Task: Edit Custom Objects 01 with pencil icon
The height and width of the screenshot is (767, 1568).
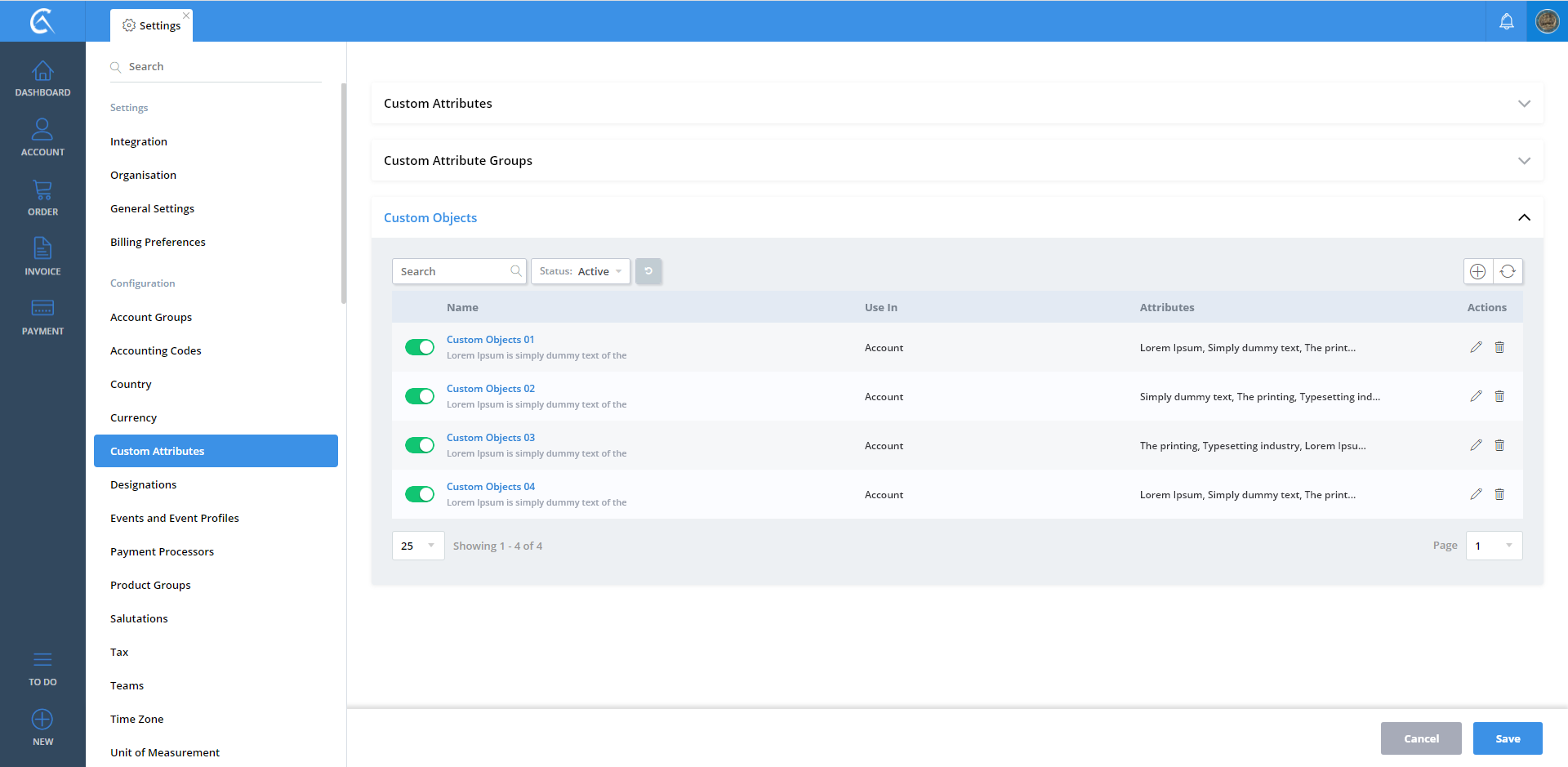Action: coord(1476,347)
